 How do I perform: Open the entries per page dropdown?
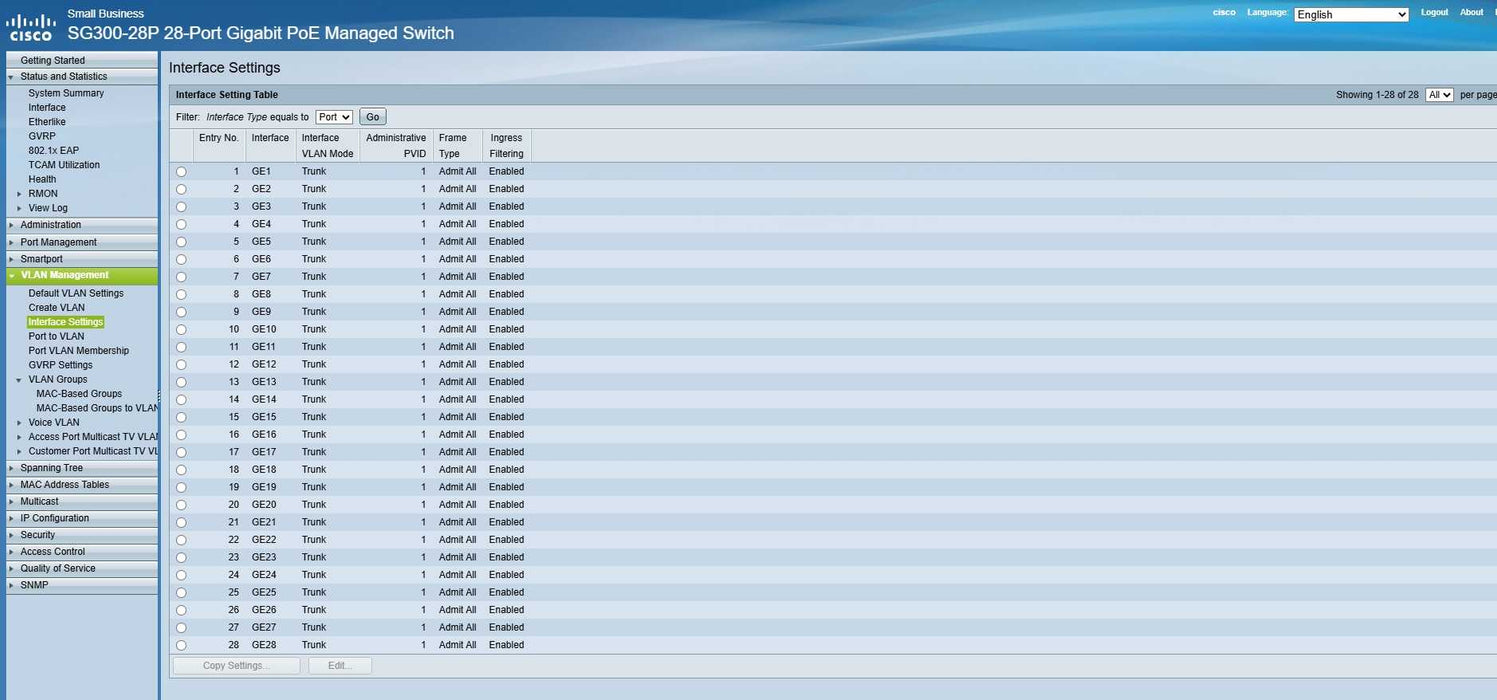1439,95
